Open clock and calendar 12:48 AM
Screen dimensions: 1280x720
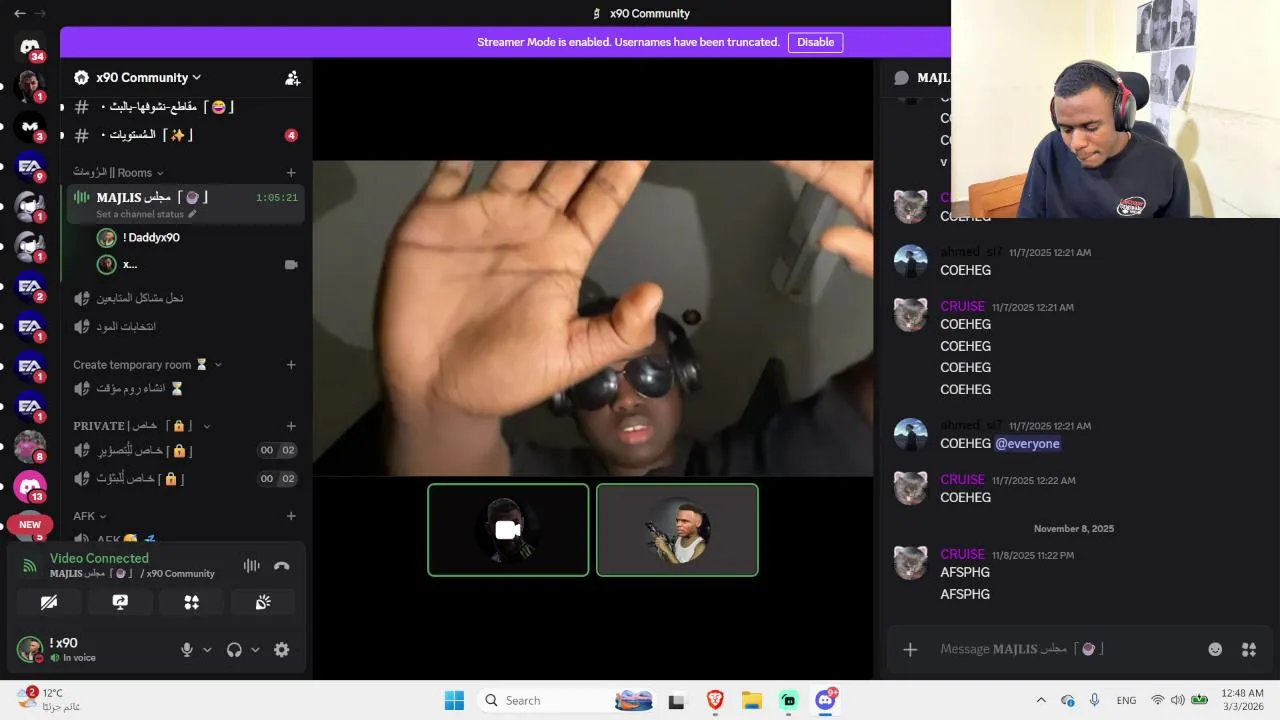tap(1242, 699)
